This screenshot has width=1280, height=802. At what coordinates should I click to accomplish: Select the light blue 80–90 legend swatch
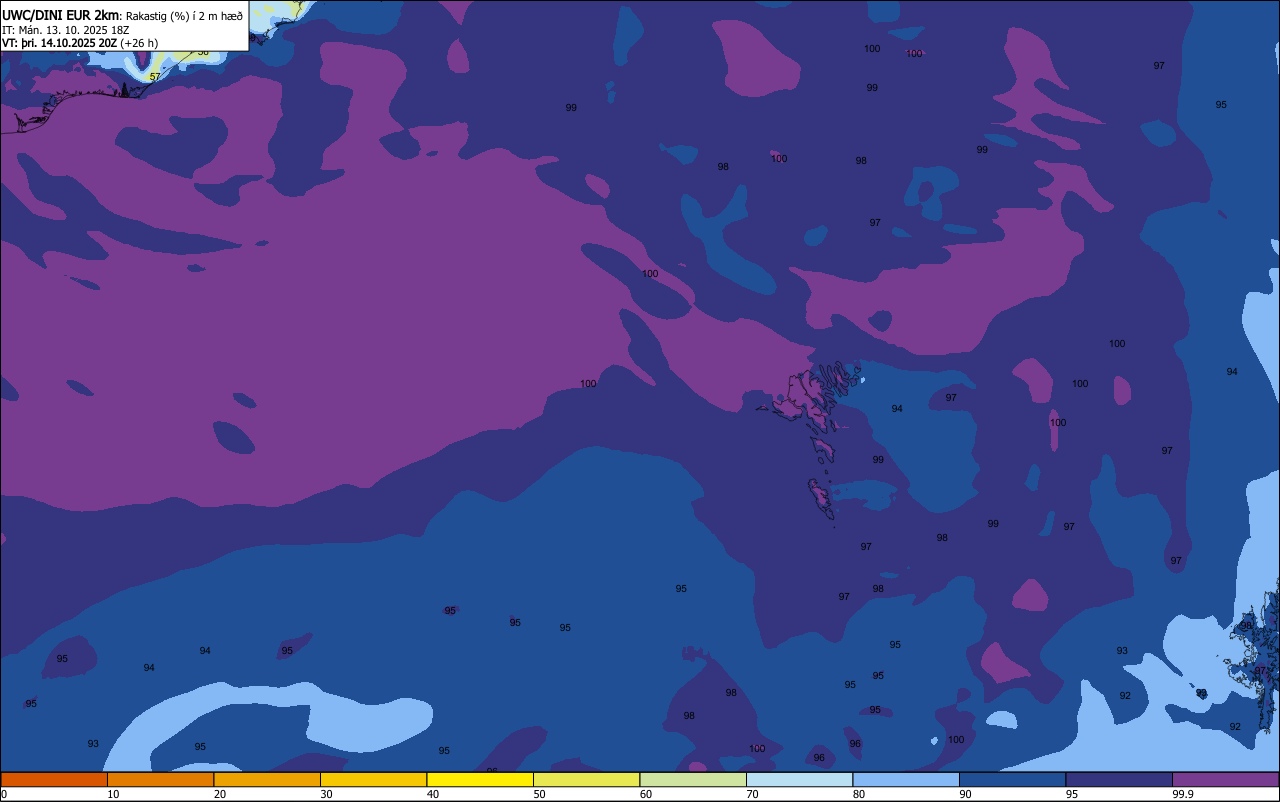(906, 779)
